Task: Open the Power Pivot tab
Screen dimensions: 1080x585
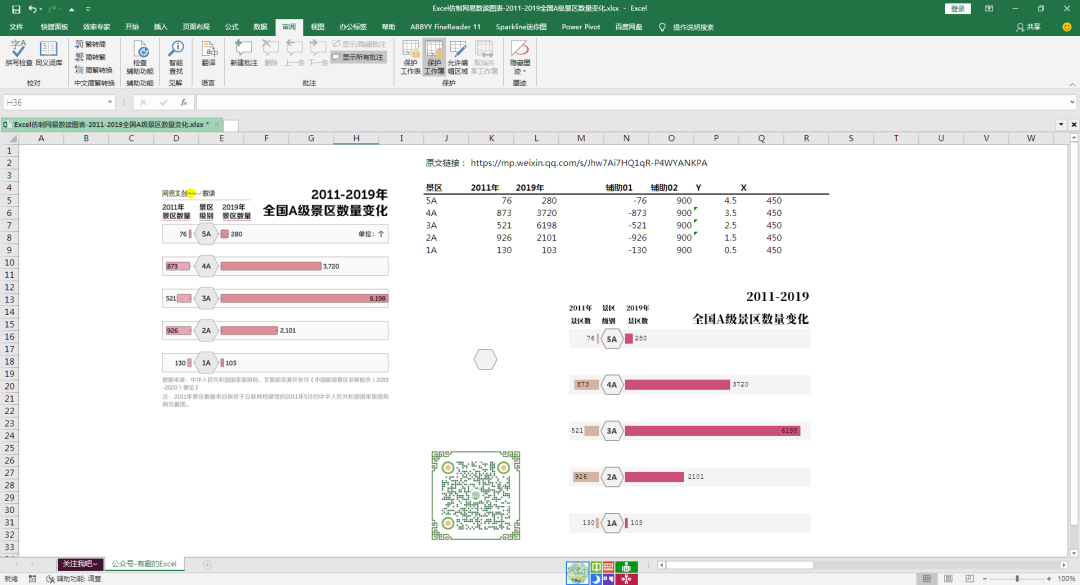Action: 581,27
